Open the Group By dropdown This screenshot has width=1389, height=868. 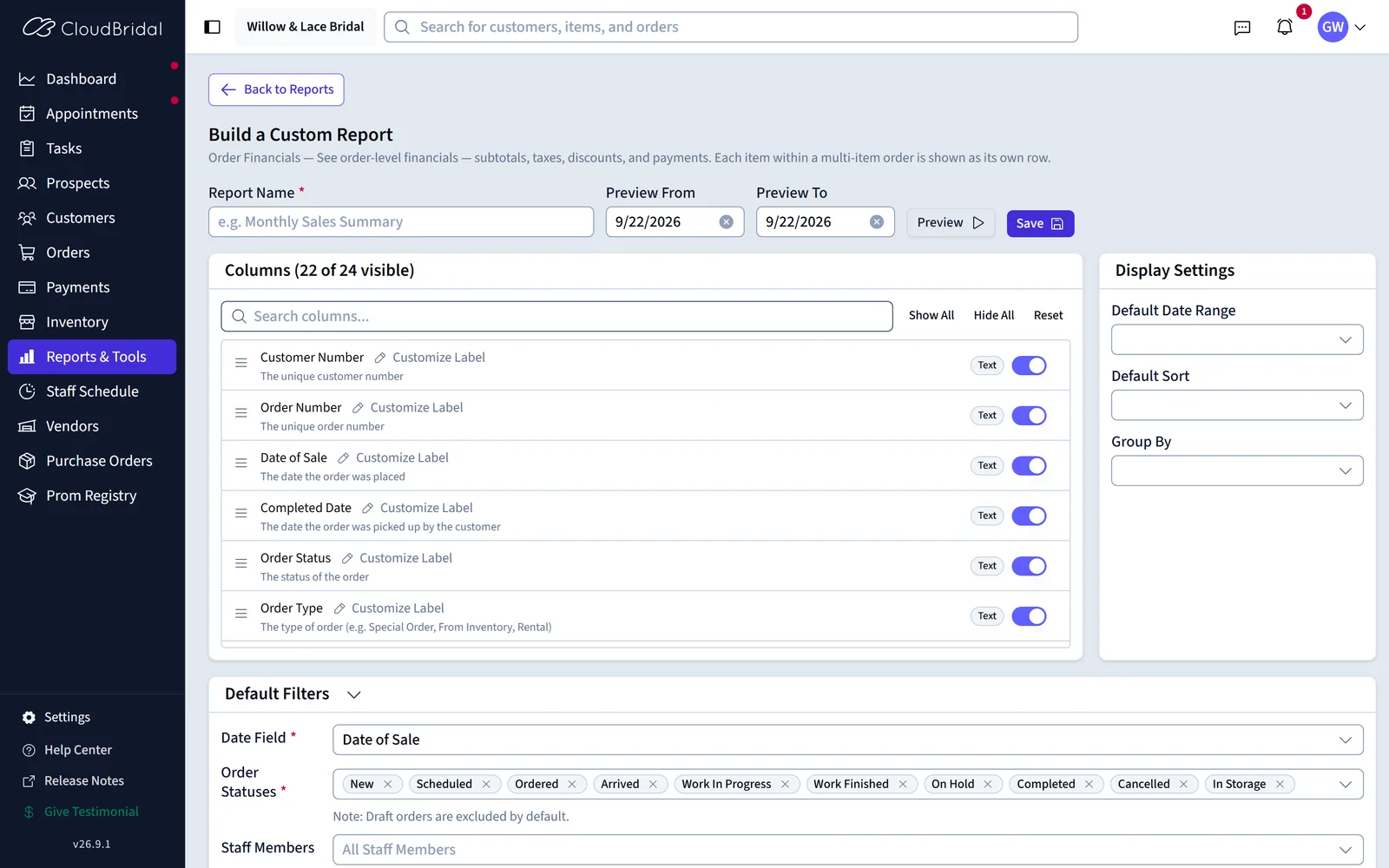(x=1237, y=470)
